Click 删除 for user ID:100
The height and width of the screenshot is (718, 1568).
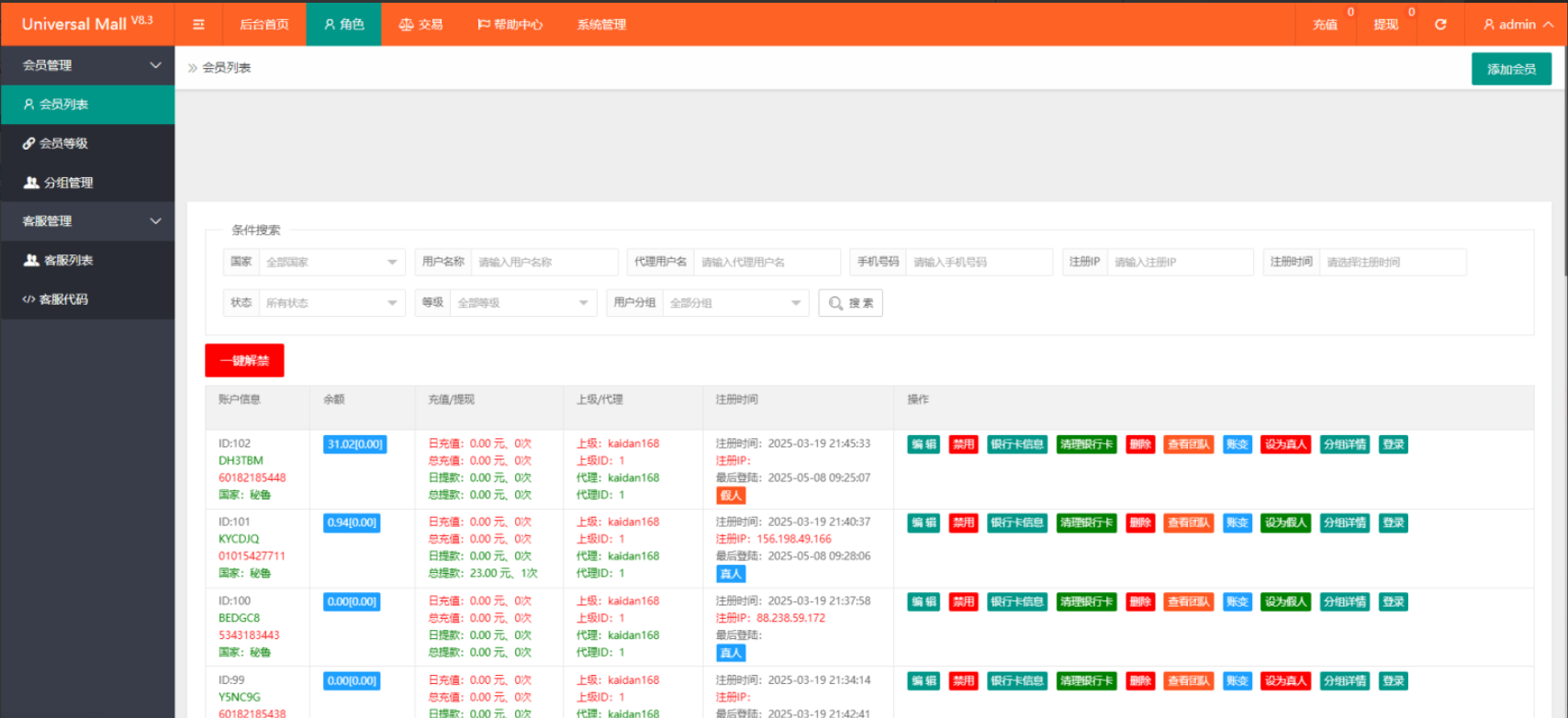point(1140,602)
